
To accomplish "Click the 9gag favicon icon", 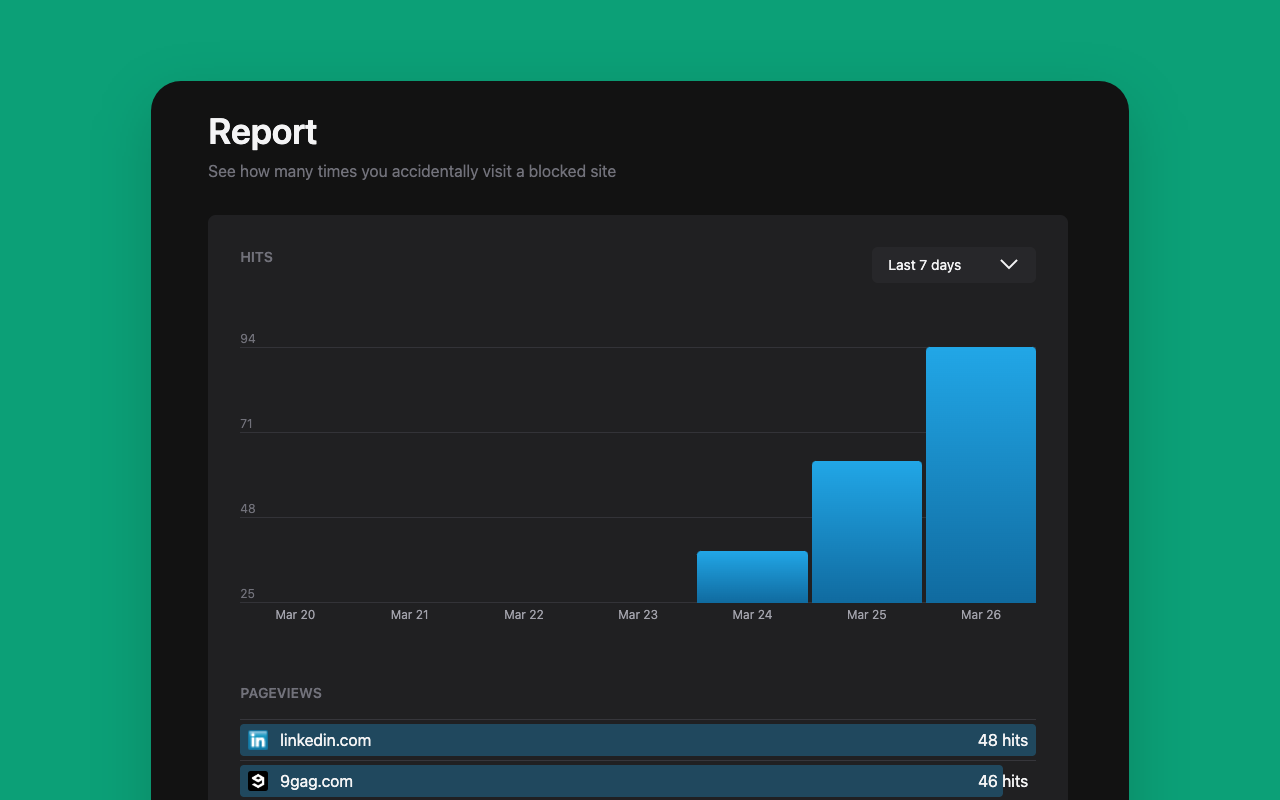I will 258,781.
